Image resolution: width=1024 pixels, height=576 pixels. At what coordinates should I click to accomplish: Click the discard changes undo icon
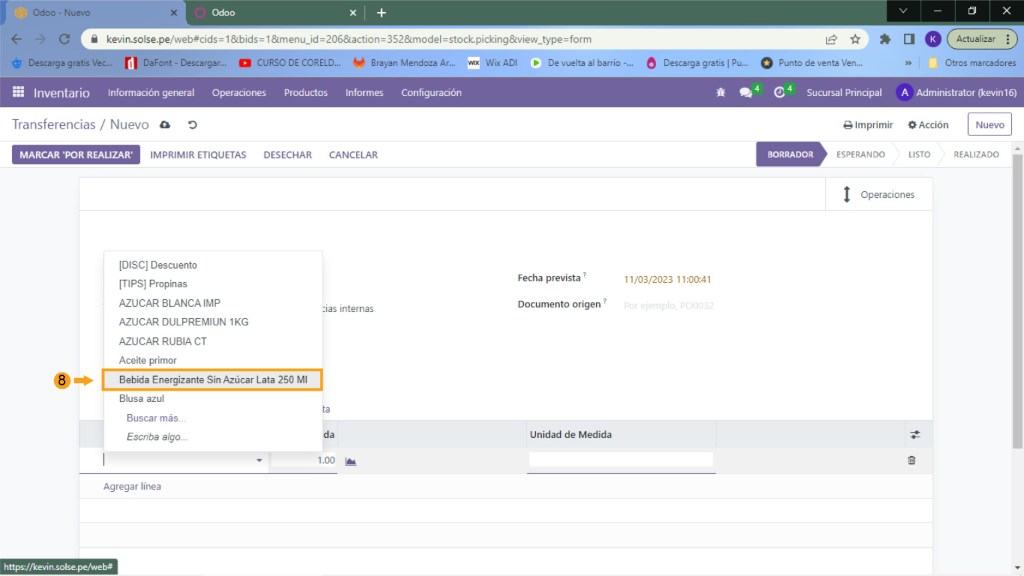(192, 125)
